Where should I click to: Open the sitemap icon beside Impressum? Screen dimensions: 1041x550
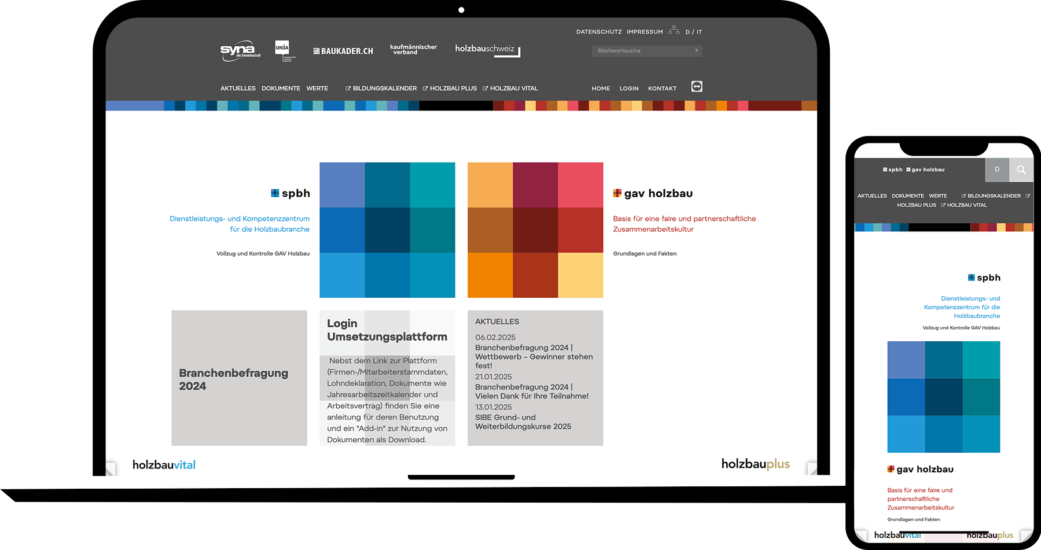point(674,31)
